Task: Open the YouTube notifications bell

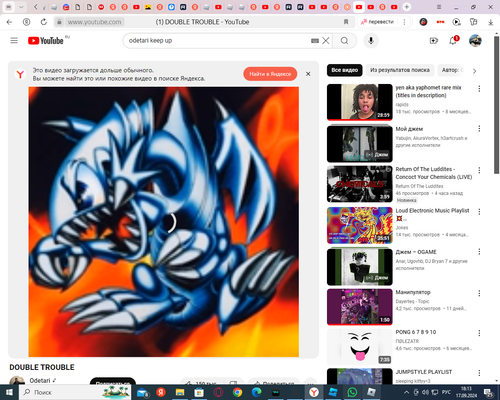Action: 453,41
